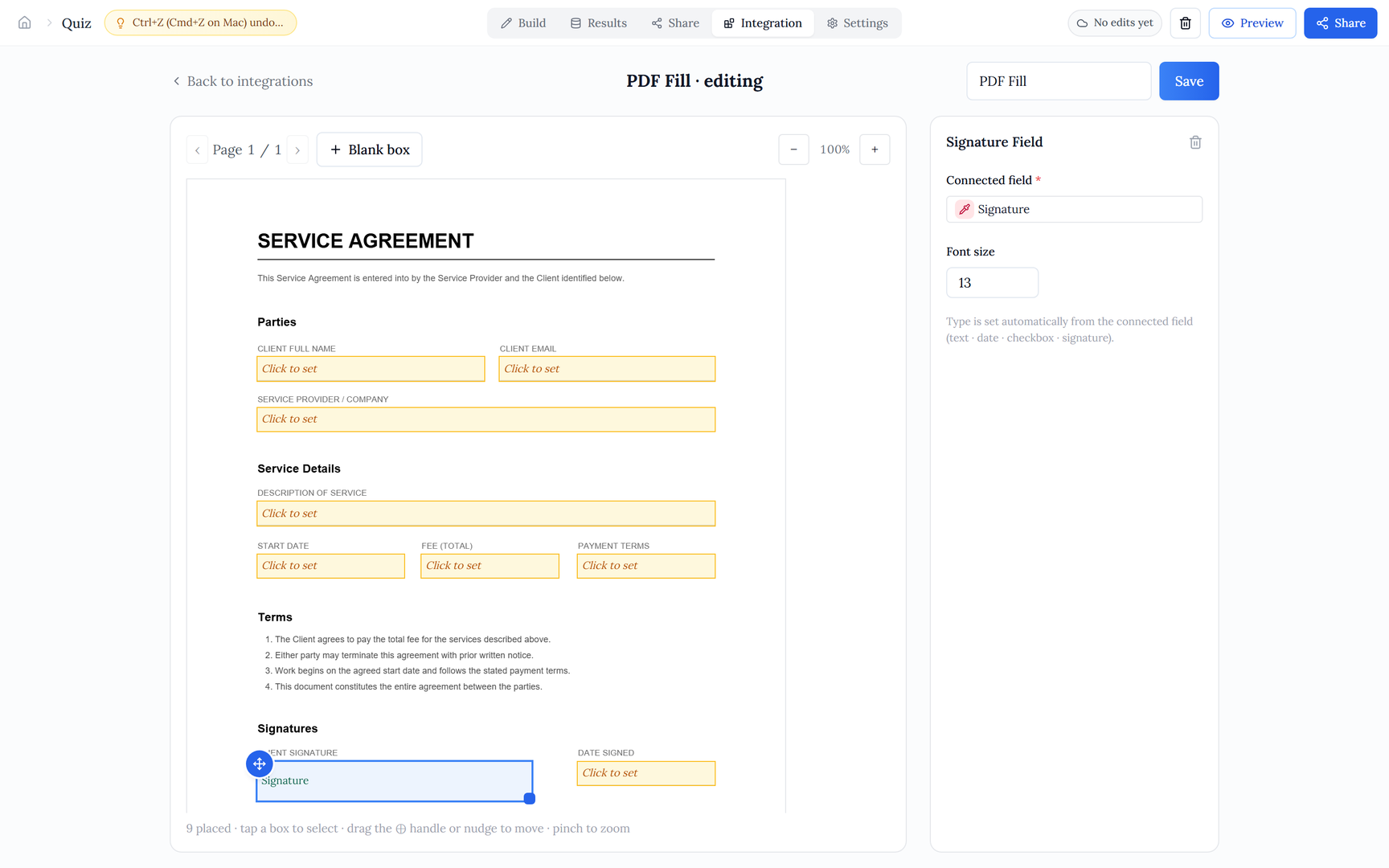Click the home icon in breadcrumb
Viewport: 1389px width, 868px height.
(25, 23)
